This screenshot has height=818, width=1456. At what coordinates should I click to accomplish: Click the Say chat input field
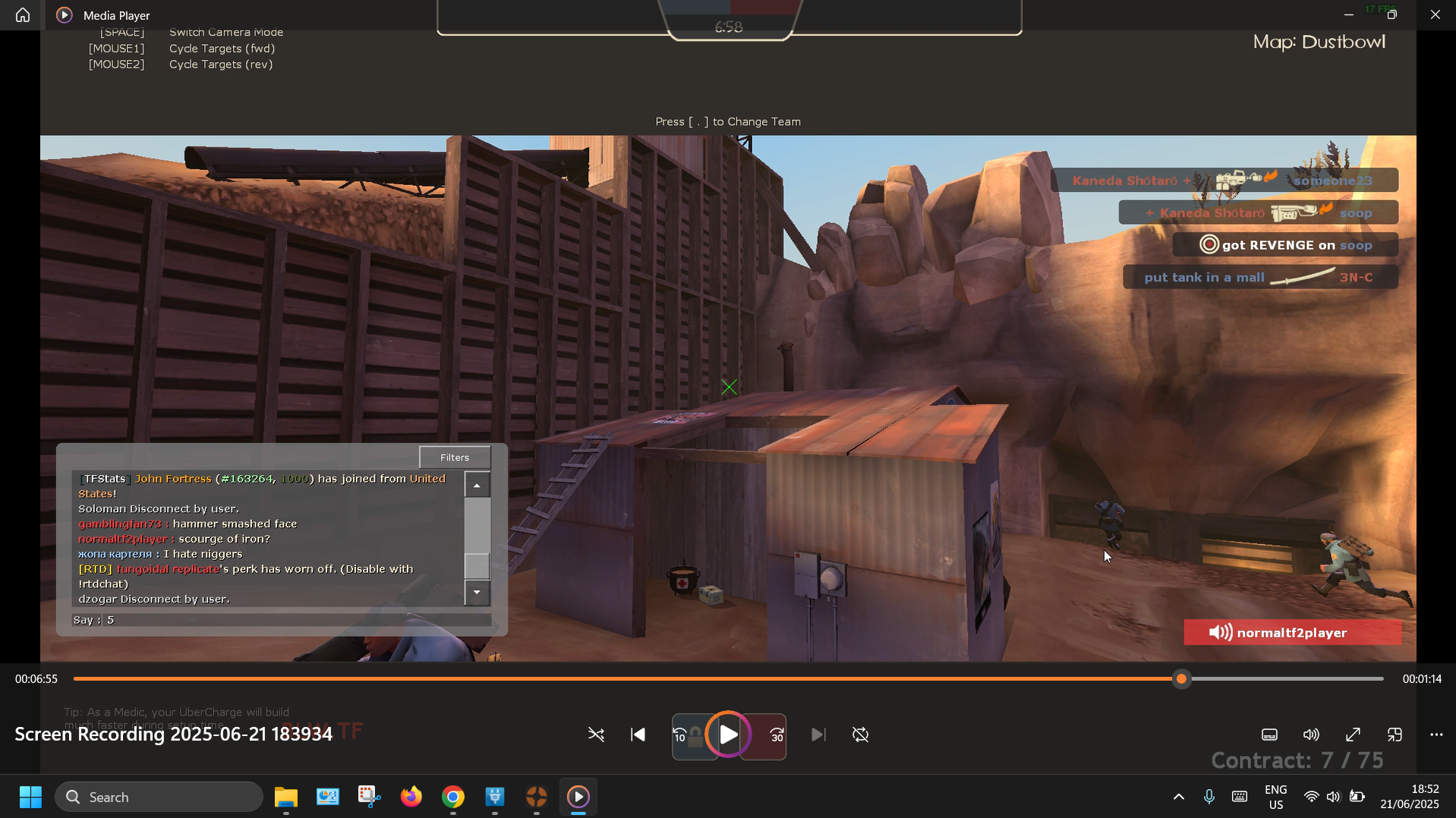coord(281,620)
